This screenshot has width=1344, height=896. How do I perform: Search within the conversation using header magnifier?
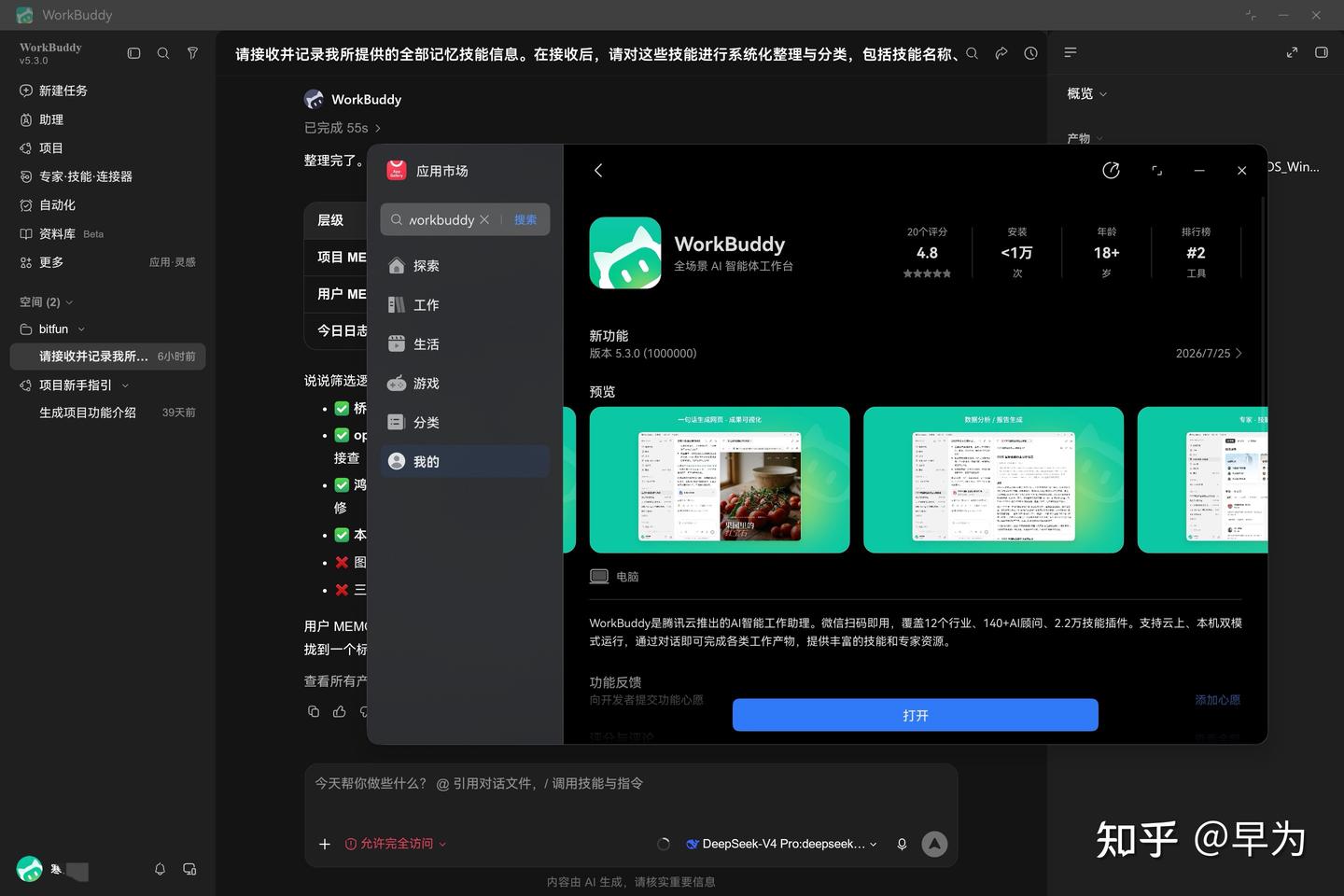pyautogui.click(x=972, y=53)
